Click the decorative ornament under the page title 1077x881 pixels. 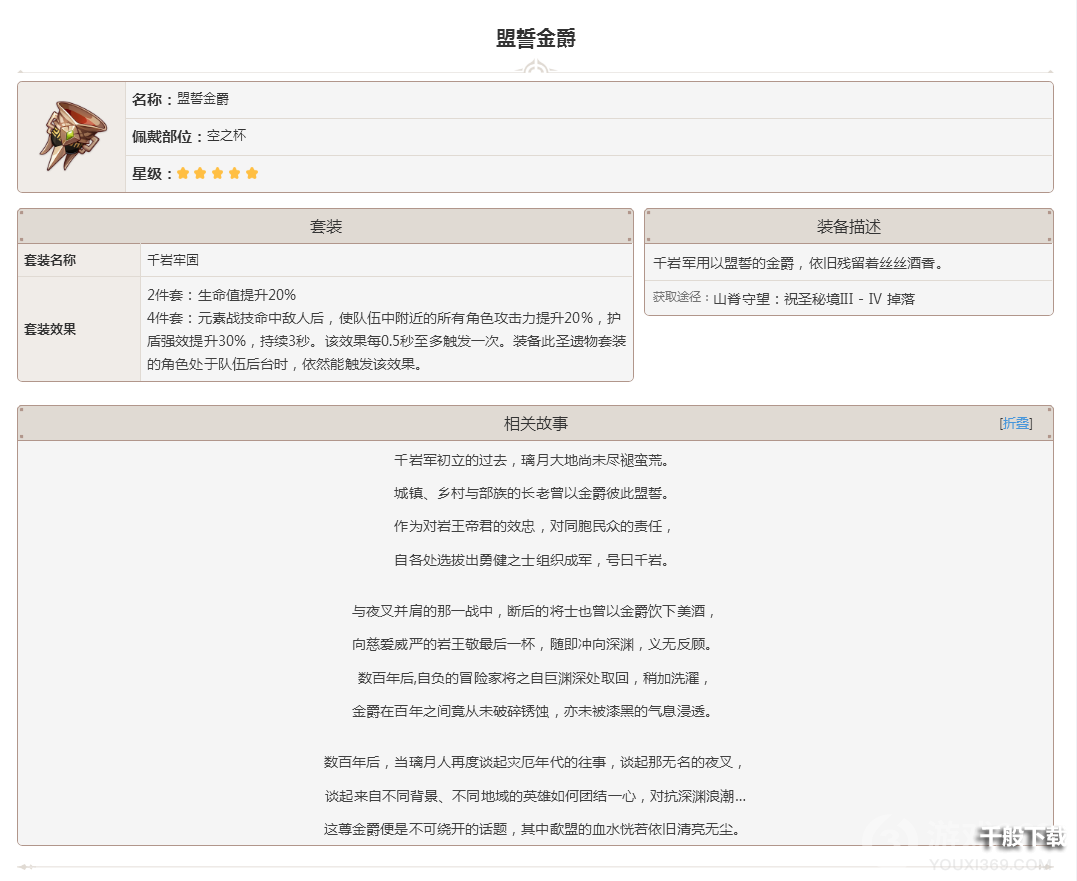[x=535, y=70]
